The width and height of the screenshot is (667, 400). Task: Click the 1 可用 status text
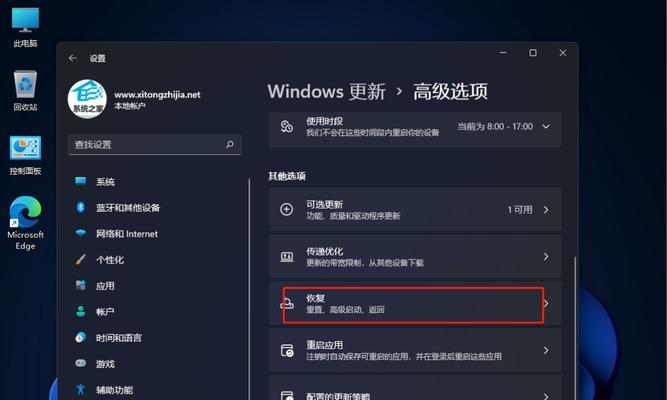coord(520,210)
